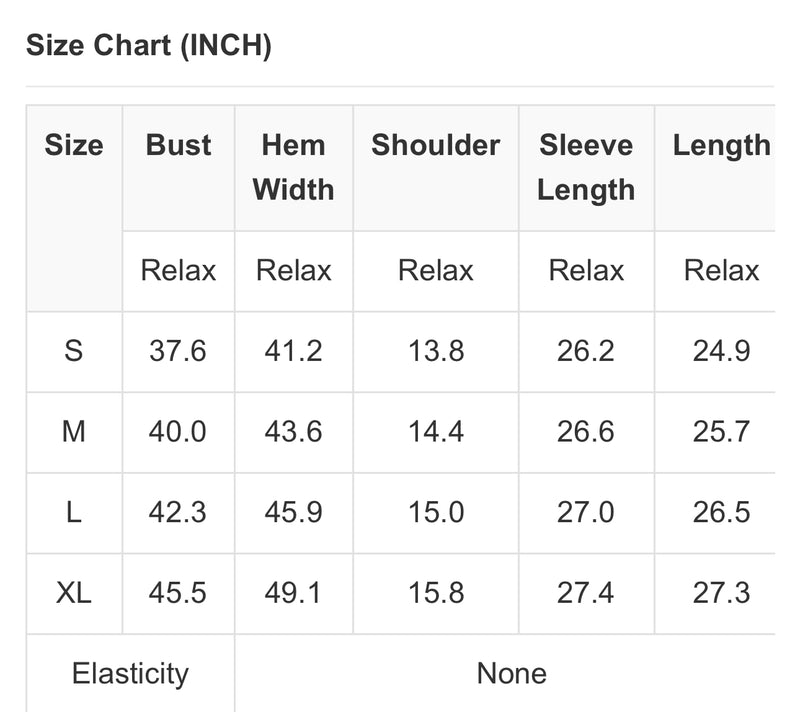Select the Bust column header
The width and height of the screenshot is (800, 712).
[178, 145]
